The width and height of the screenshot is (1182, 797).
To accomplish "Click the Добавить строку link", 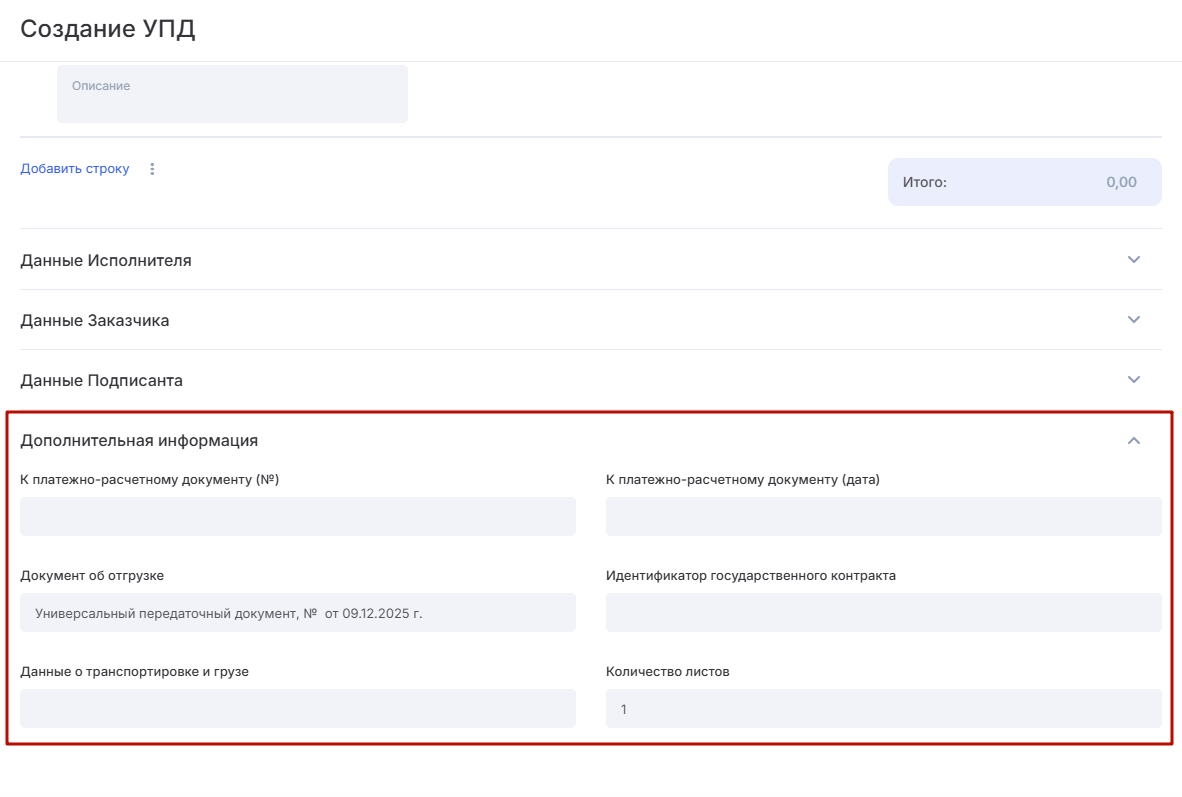I will (75, 169).
